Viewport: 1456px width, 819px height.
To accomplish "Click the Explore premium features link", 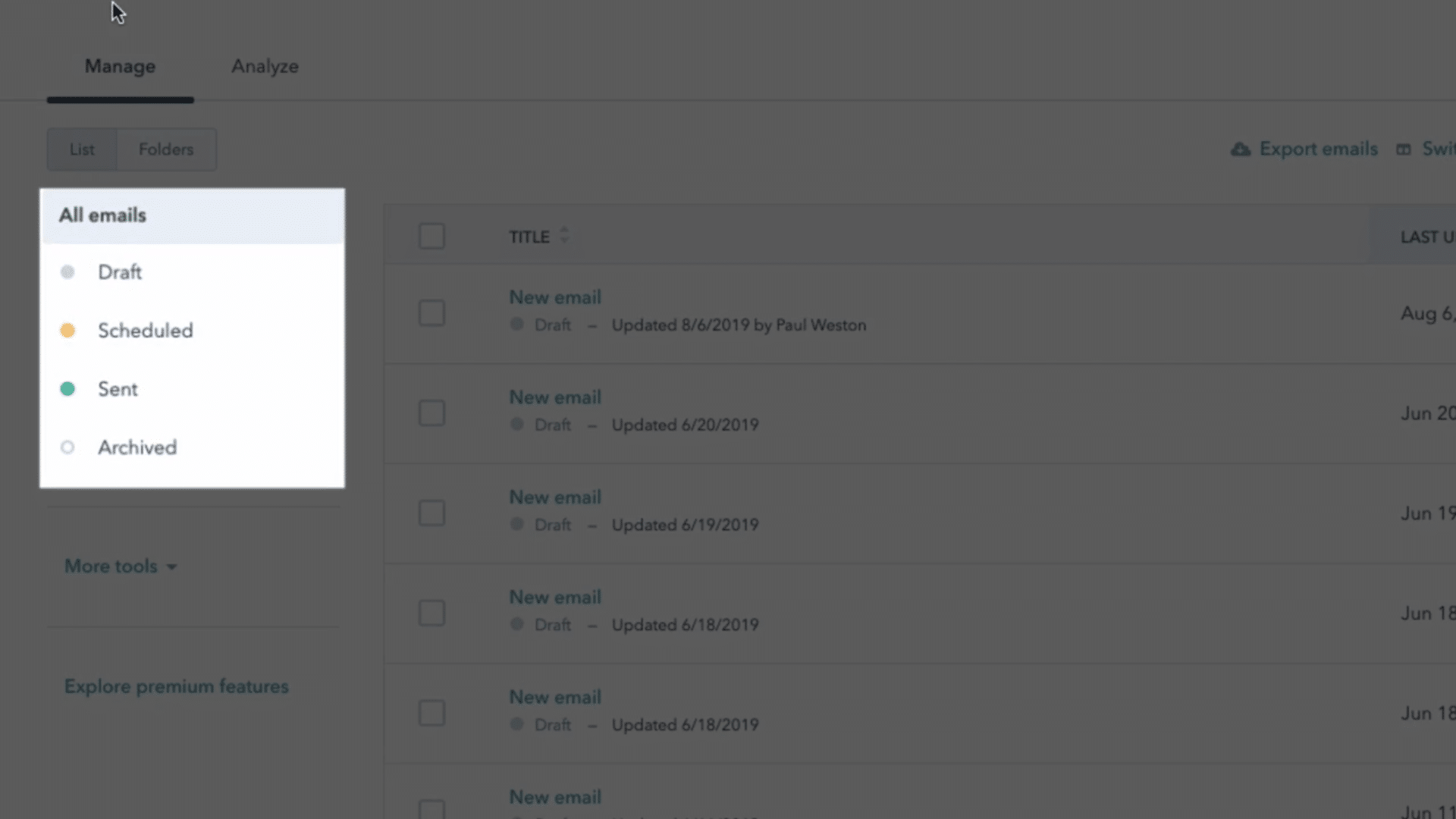I will tap(176, 686).
